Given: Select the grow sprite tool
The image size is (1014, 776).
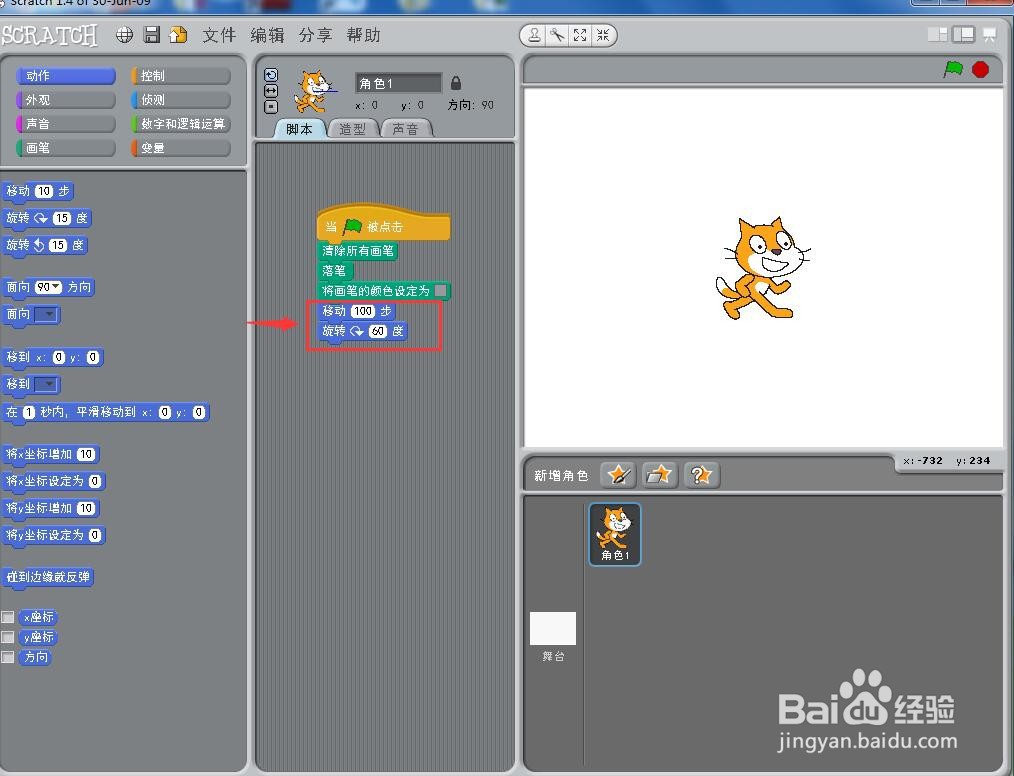Looking at the screenshot, I should point(580,35).
